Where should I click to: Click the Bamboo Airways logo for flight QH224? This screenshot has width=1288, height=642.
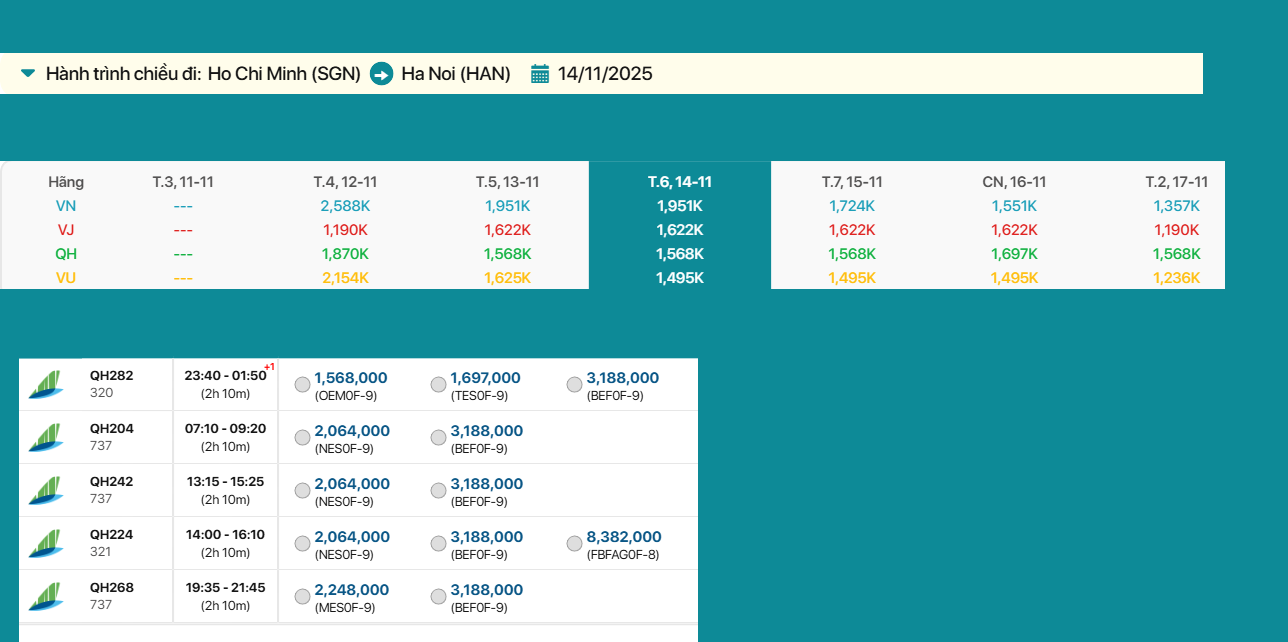click(x=45, y=544)
